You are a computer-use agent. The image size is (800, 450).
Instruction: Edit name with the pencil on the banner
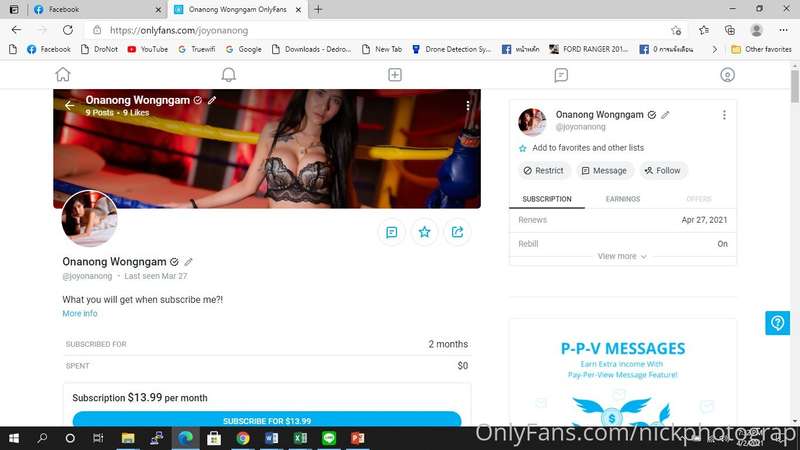point(212,101)
